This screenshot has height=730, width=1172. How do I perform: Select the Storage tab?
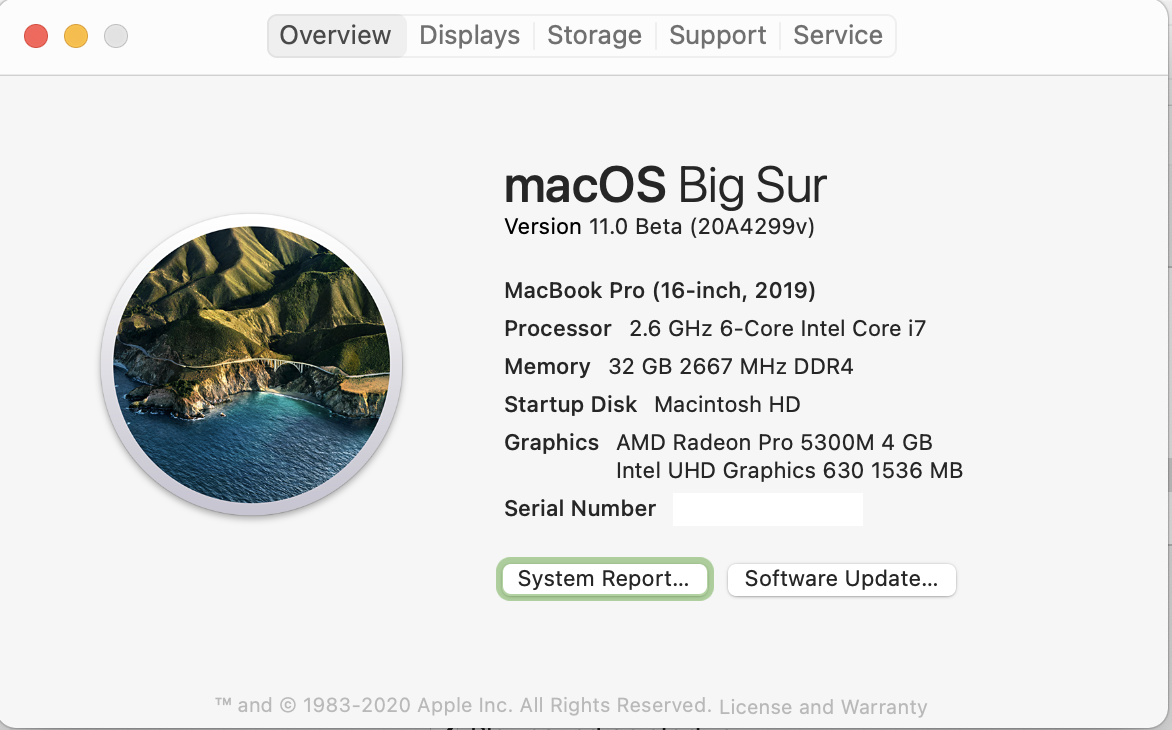coord(594,36)
